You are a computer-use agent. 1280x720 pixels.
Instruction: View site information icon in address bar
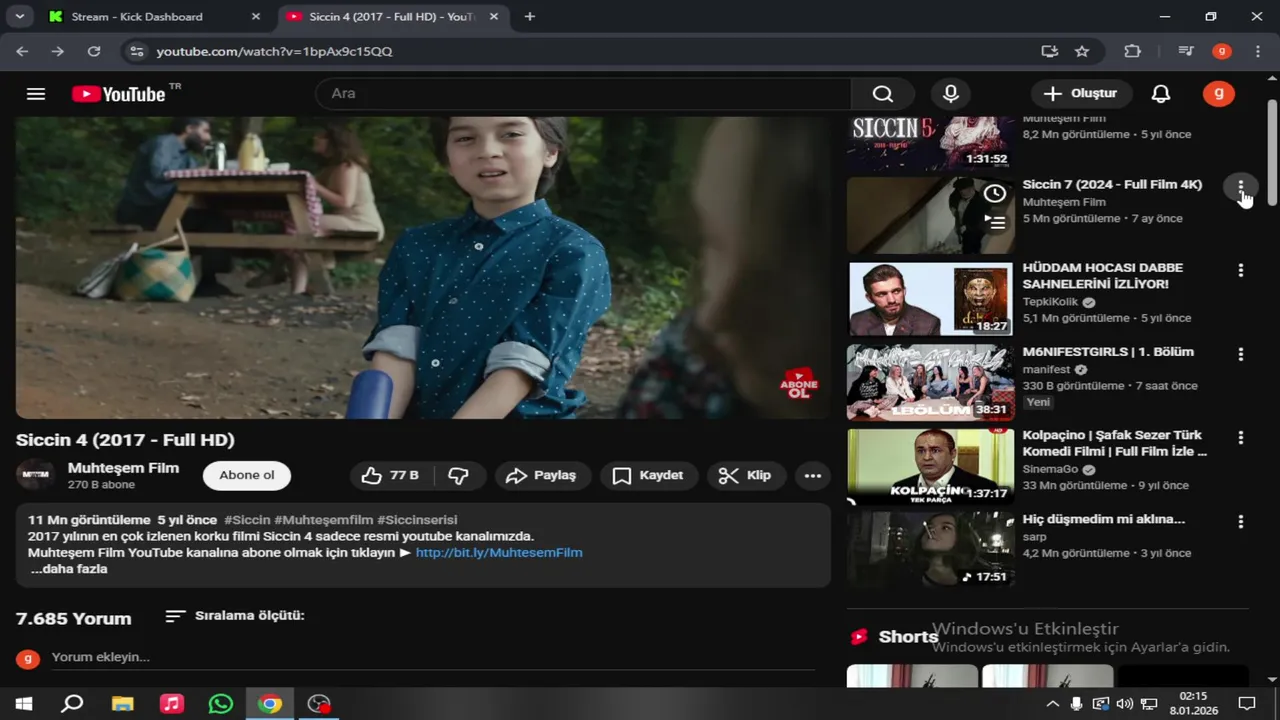pyautogui.click(x=137, y=51)
